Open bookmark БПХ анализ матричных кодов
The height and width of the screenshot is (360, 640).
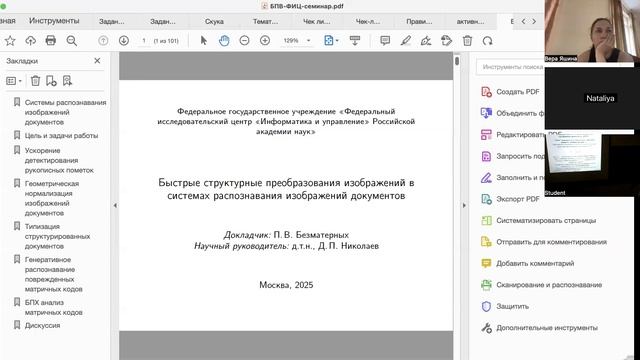tap(53, 307)
